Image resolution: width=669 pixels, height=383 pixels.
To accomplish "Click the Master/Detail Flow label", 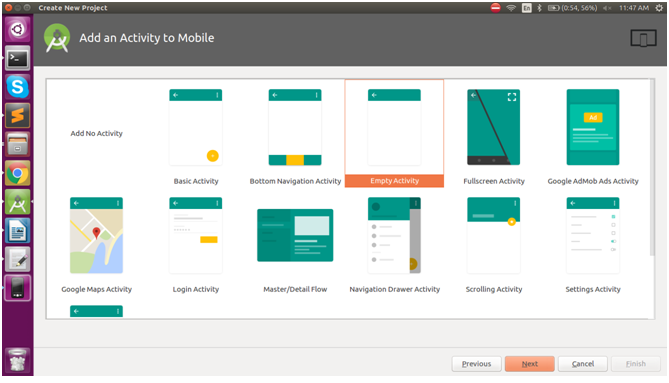I will coord(295,289).
